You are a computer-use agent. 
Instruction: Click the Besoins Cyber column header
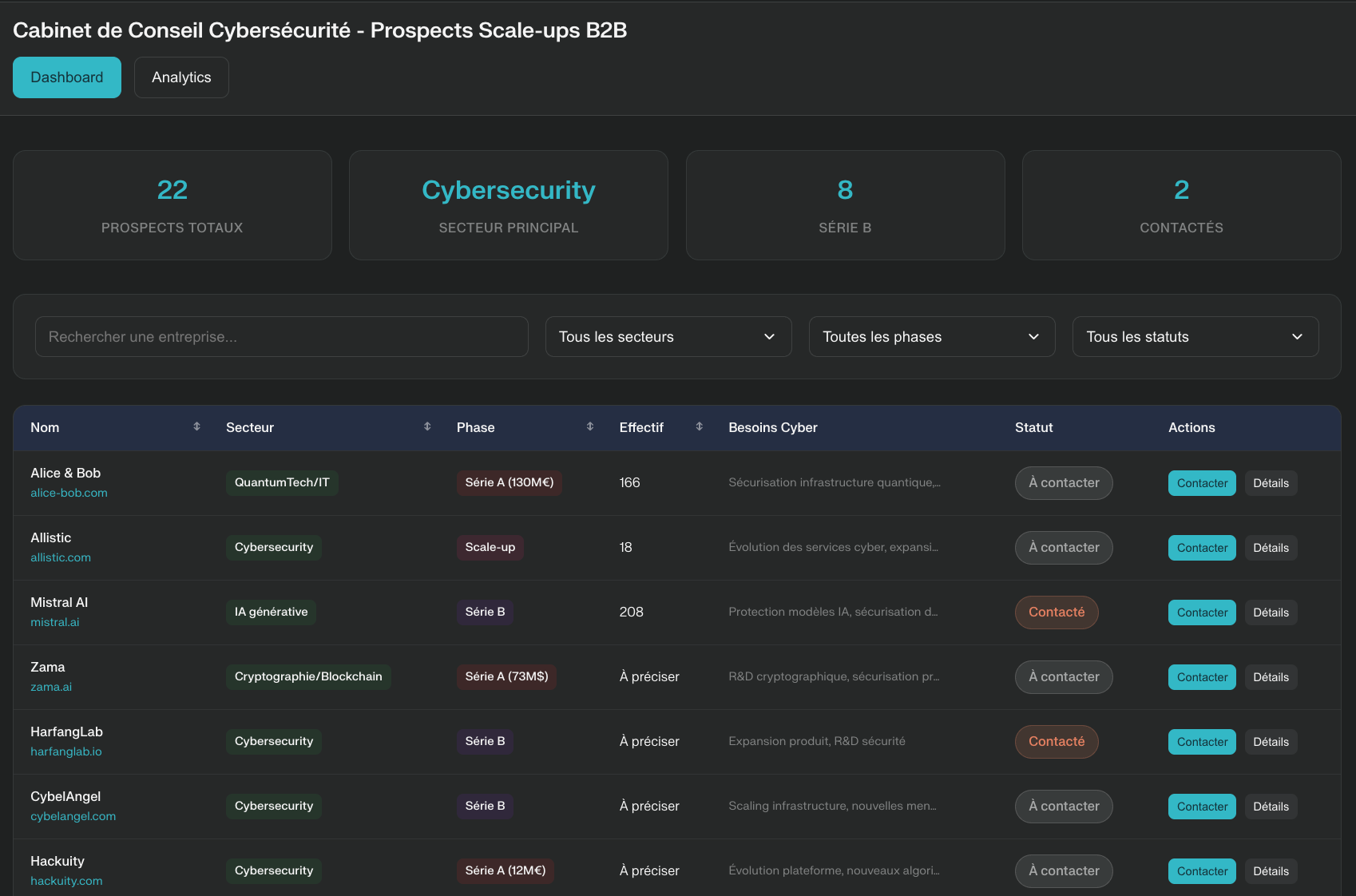(x=773, y=428)
